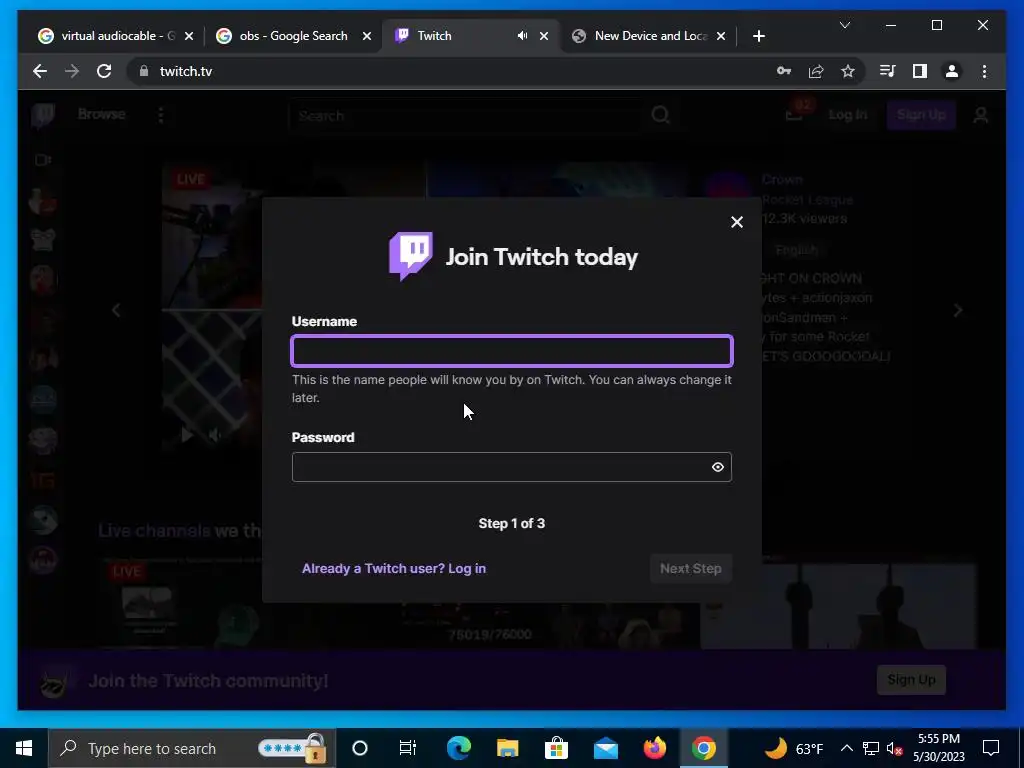Bookmark this page with star icon
1024x768 pixels.
pos(848,71)
